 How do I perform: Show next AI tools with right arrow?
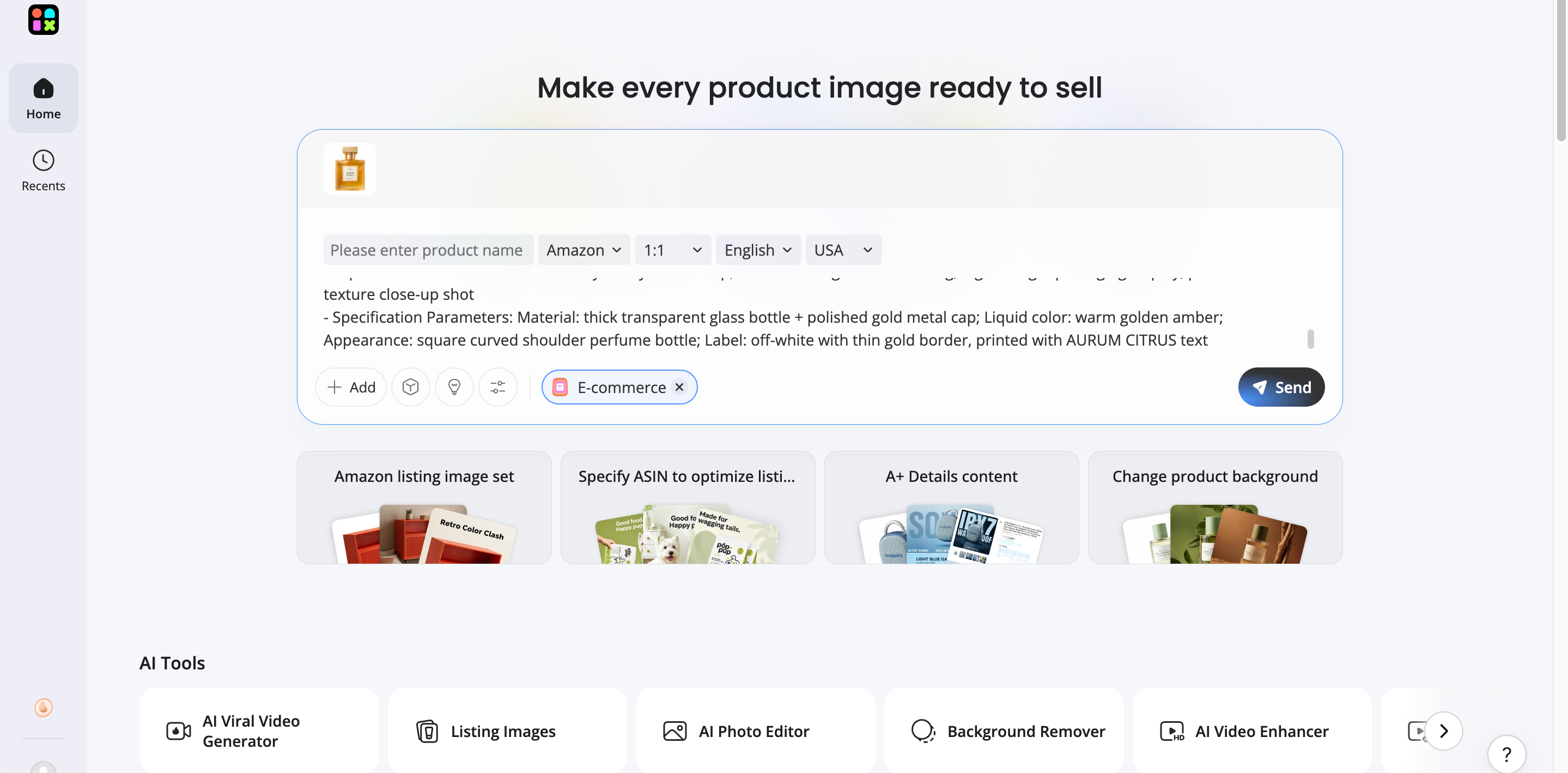(1443, 730)
